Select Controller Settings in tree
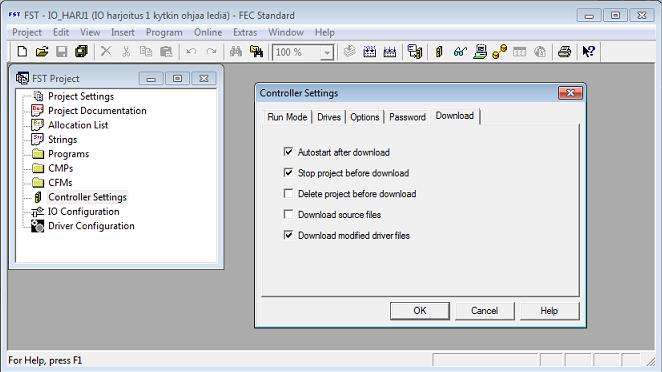The width and height of the screenshot is (662, 372). (87, 197)
